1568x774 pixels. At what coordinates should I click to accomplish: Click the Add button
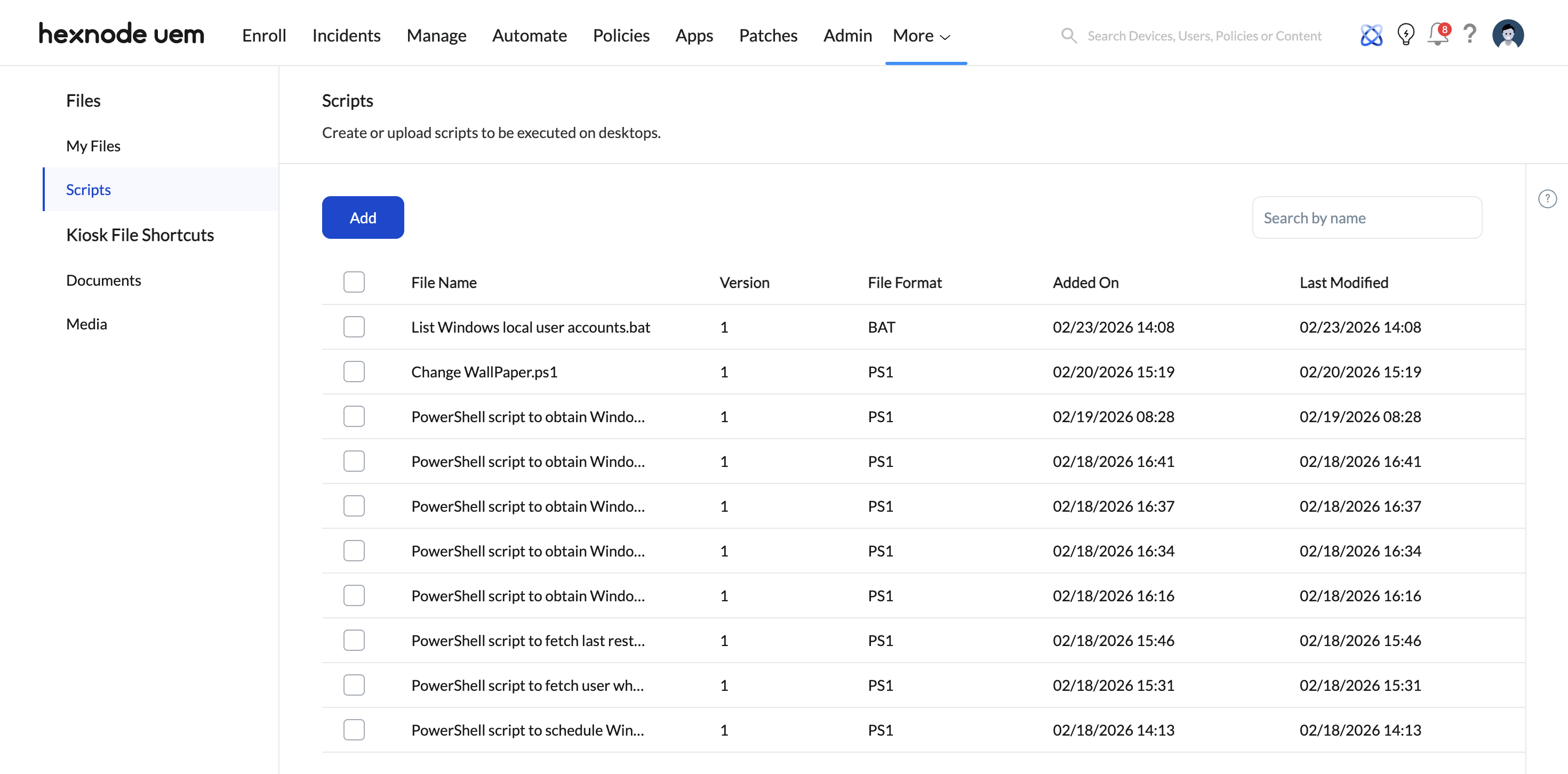click(x=363, y=218)
